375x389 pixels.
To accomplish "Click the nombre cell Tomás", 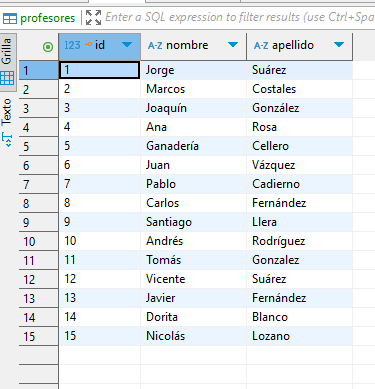I will [193, 260].
